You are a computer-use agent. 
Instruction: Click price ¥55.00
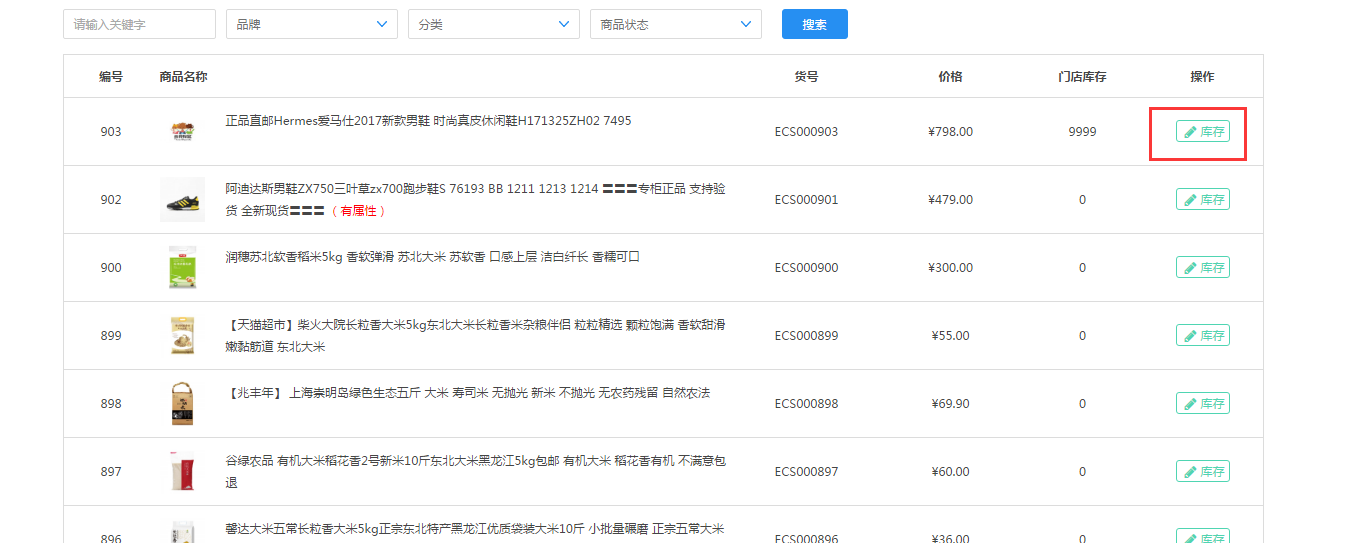[x=950, y=336]
